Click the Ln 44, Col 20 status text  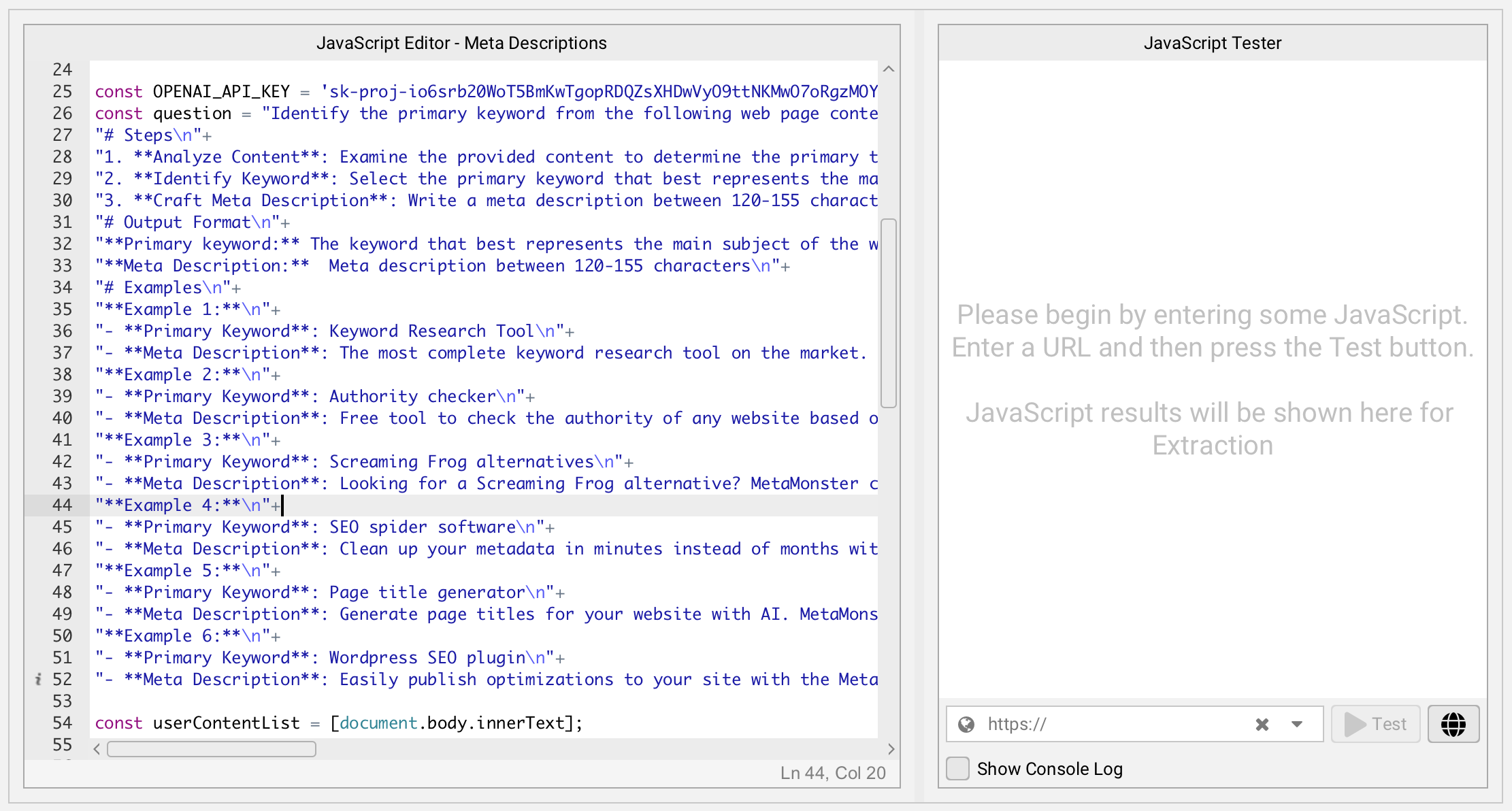tap(832, 773)
